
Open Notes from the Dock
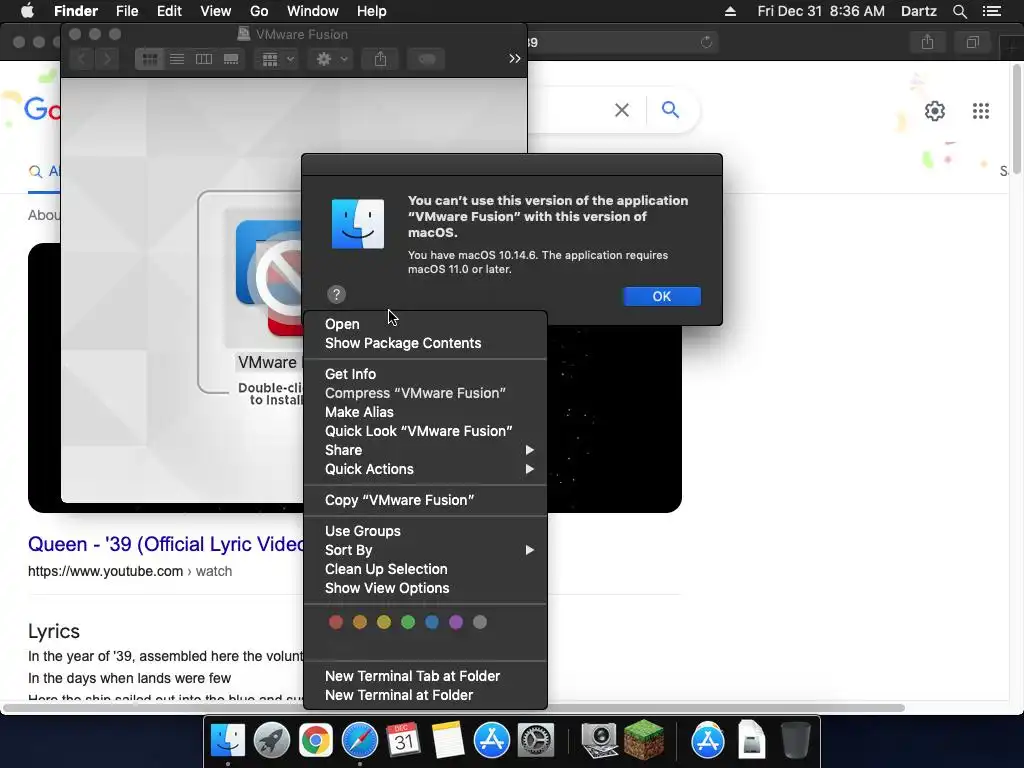tap(448, 741)
